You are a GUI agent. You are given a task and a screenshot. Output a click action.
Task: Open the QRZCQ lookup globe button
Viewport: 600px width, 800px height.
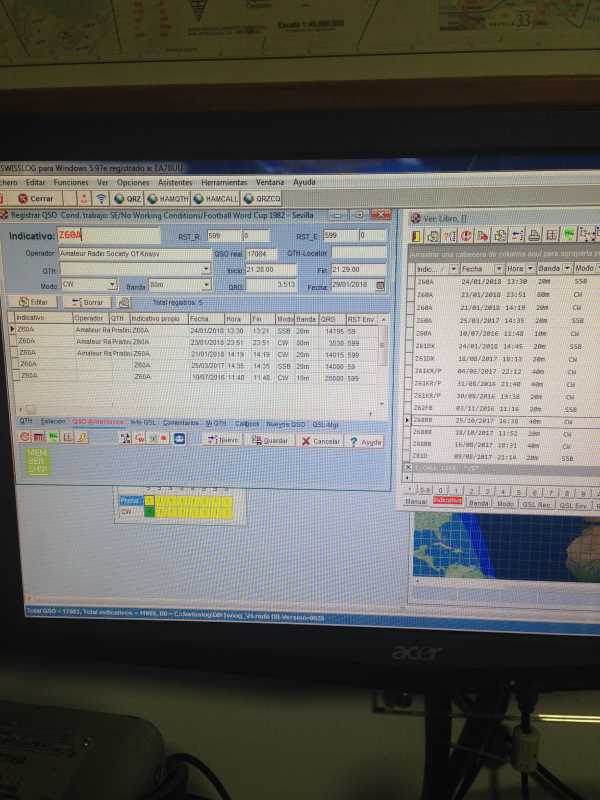click(x=262, y=198)
